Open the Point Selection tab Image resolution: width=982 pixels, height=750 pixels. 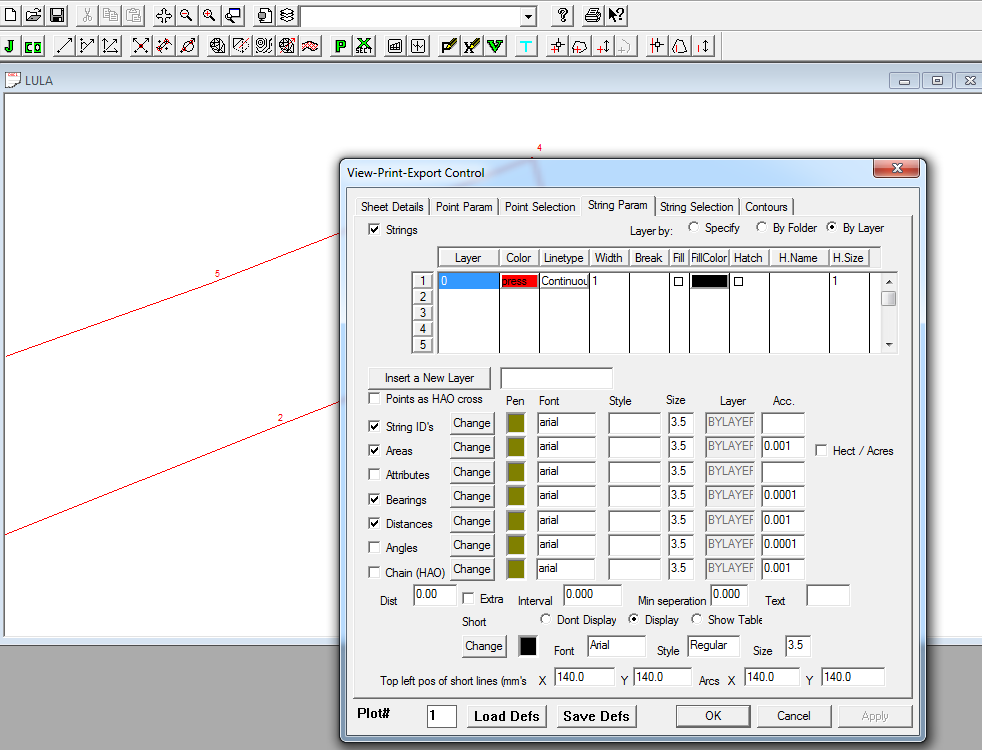[x=540, y=207]
